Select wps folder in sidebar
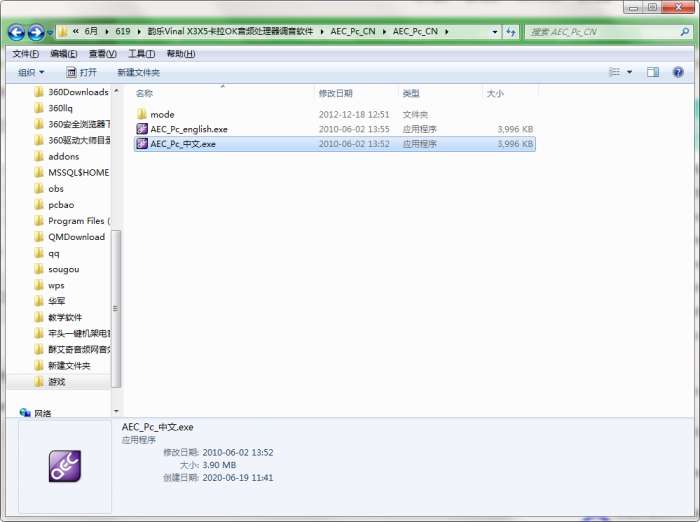This screenshot has width=700, height=522. click(50, 285)
